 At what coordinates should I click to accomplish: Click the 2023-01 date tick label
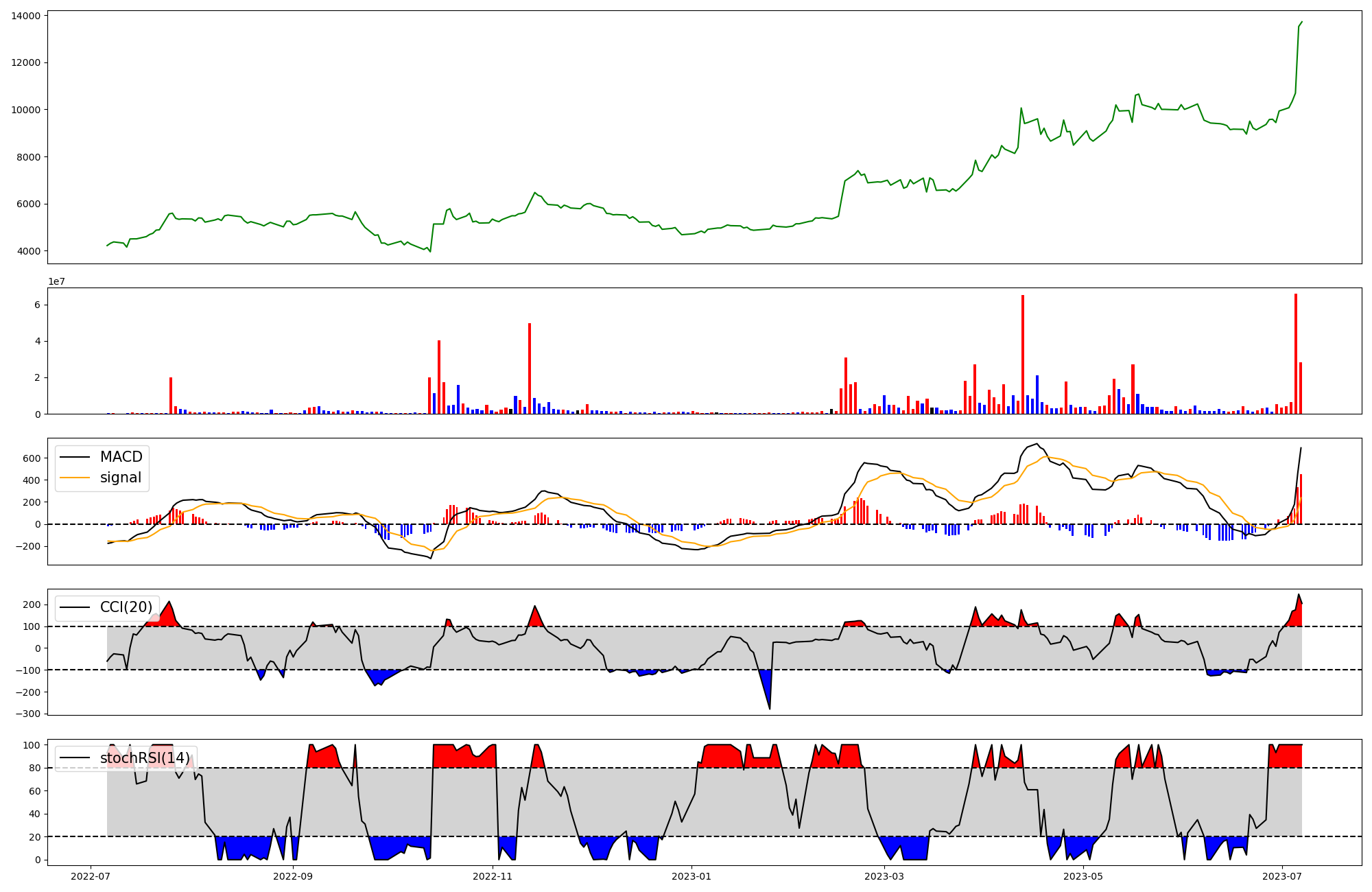(x=691, y=876)
